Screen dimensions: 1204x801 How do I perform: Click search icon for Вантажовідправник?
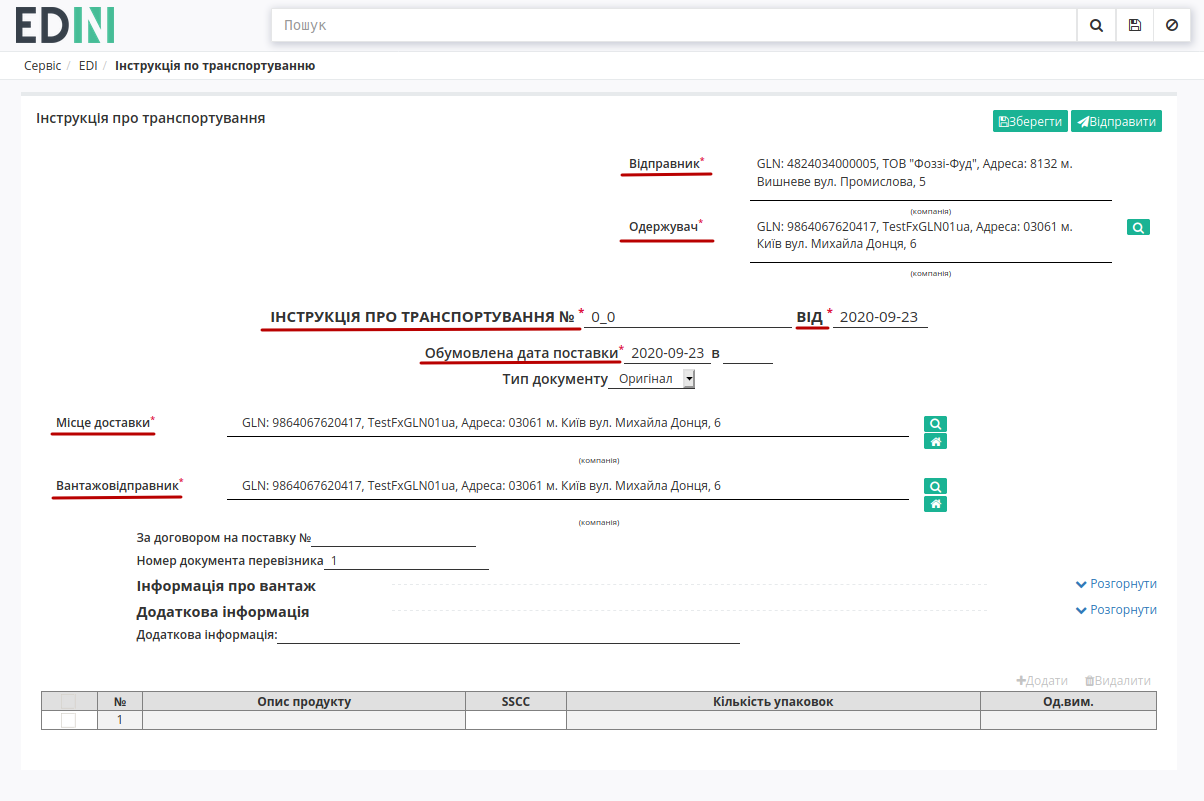[x=935, y=486]
